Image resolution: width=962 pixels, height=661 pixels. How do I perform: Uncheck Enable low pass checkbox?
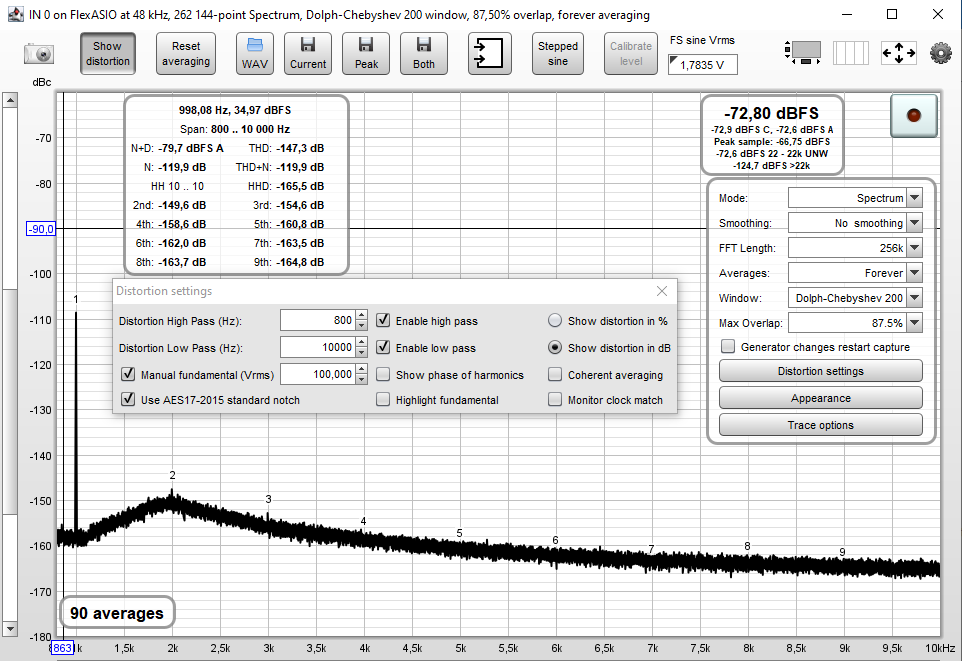(x=383, y=347)
